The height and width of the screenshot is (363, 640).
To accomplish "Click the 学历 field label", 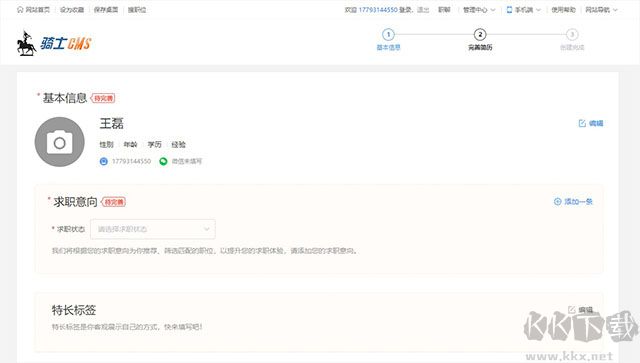I will (154, 145).
